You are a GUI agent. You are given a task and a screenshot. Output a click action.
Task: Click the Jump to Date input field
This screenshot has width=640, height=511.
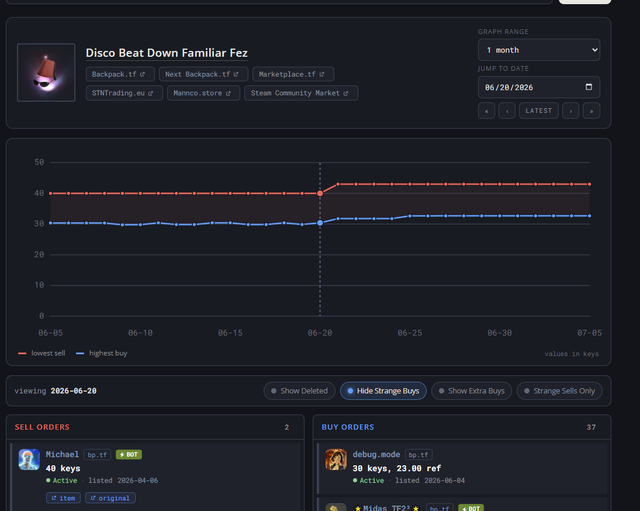pyautogui.click(x=539, y=87)
